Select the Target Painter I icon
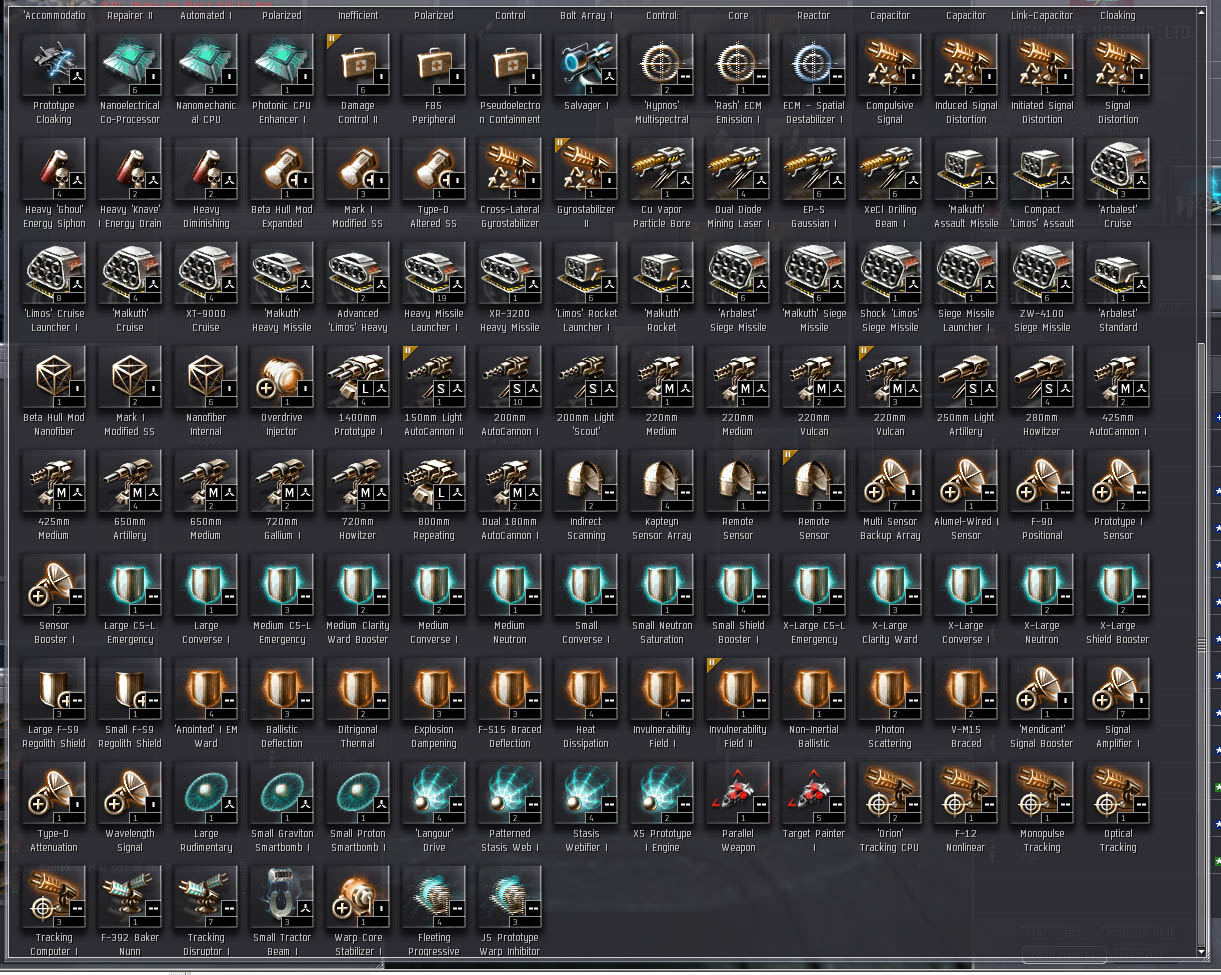The height and width of the screenshot is (975, 1221). 814,794
